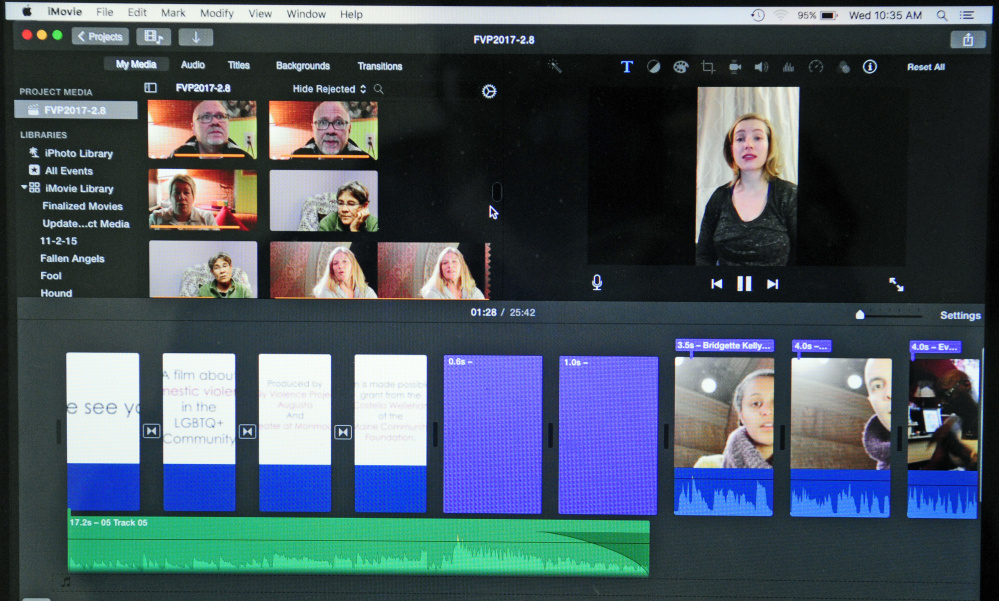The image size is (999, 601).
Task: Open the browser gear settings menu
Action: (x=488, y=91)
